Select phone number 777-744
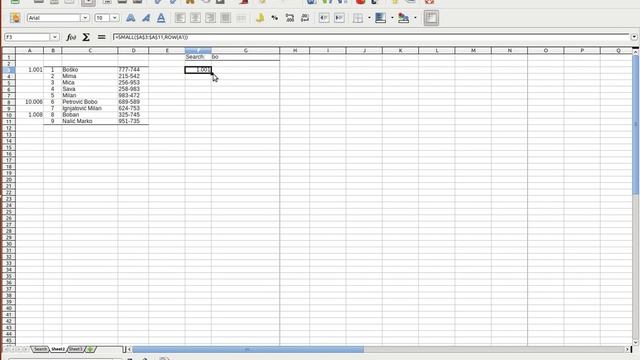 (x=133, y=70)
